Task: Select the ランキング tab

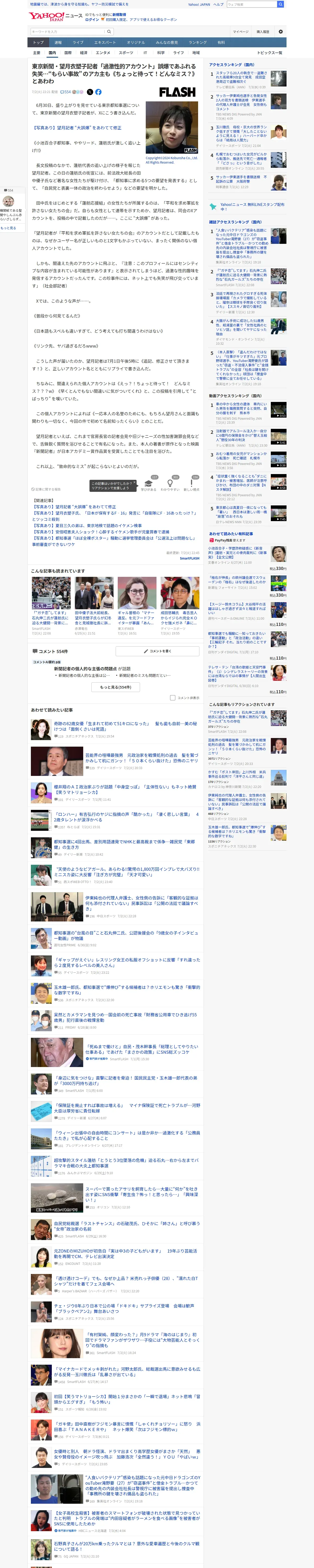Action: (x=198, y=43)
